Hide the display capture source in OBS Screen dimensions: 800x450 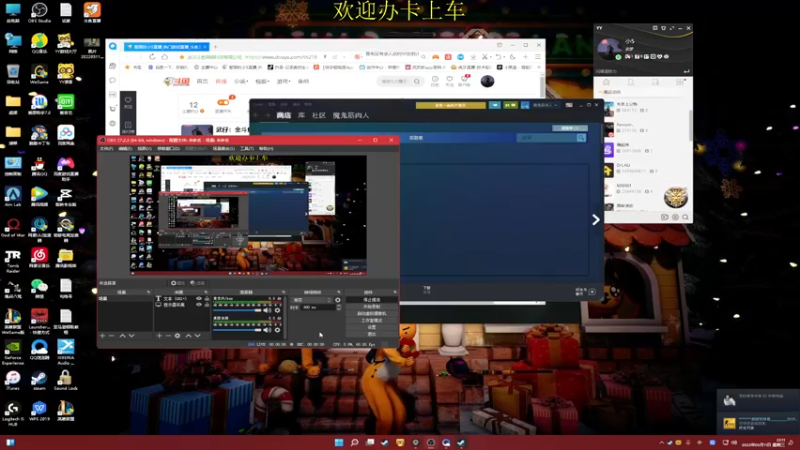(199, 305)
